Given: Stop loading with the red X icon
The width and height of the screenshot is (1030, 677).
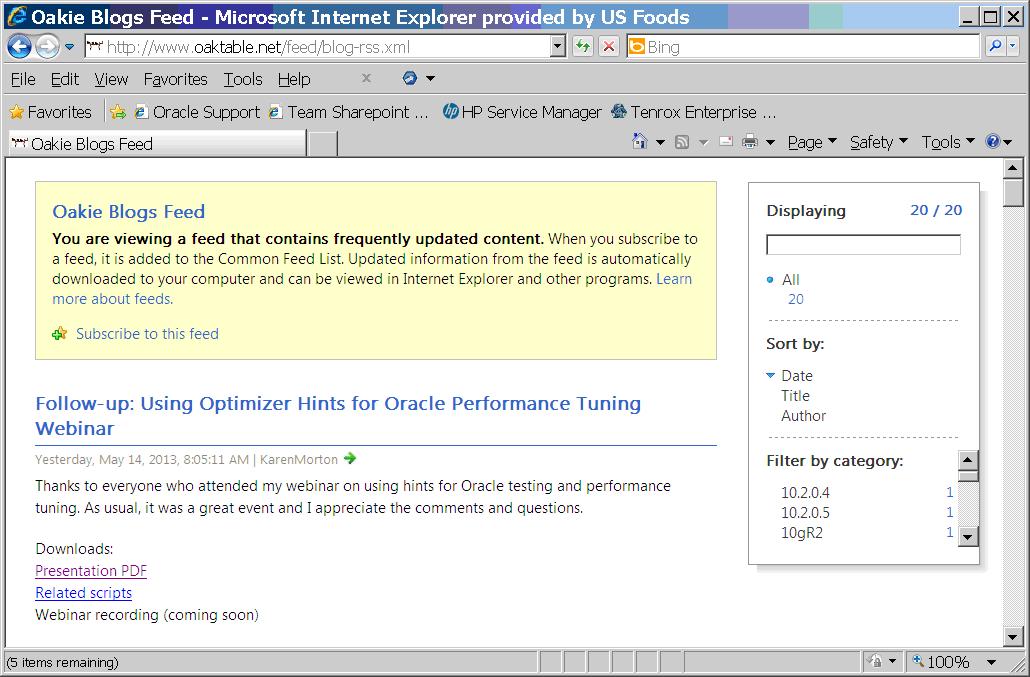Looking at the screenshot, I should point(609,47).
